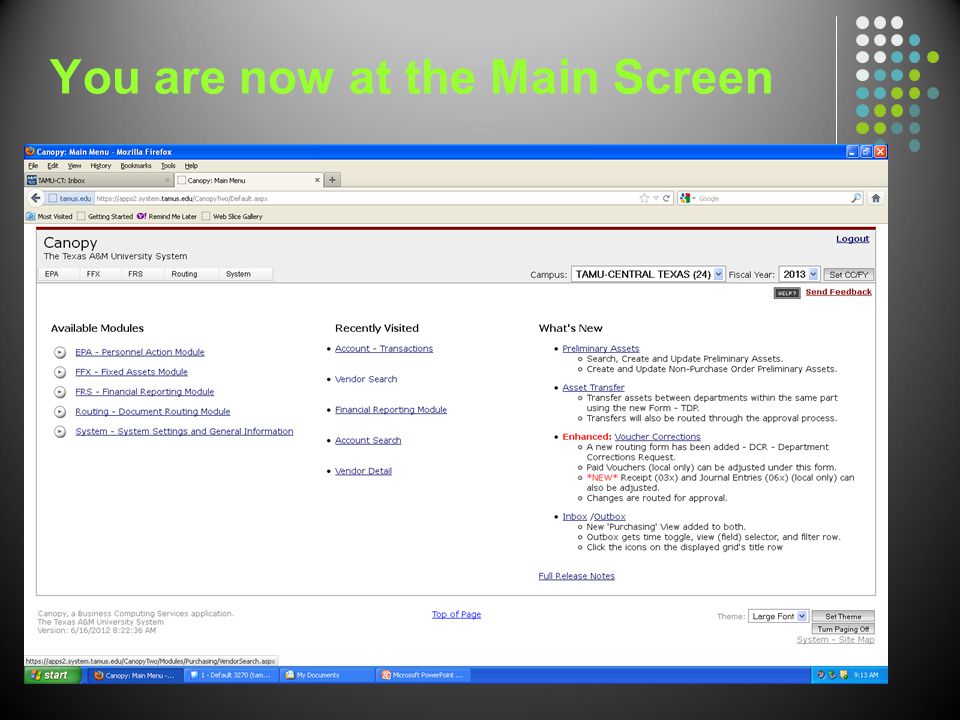Open the Windows Start button

pos(53,675)
